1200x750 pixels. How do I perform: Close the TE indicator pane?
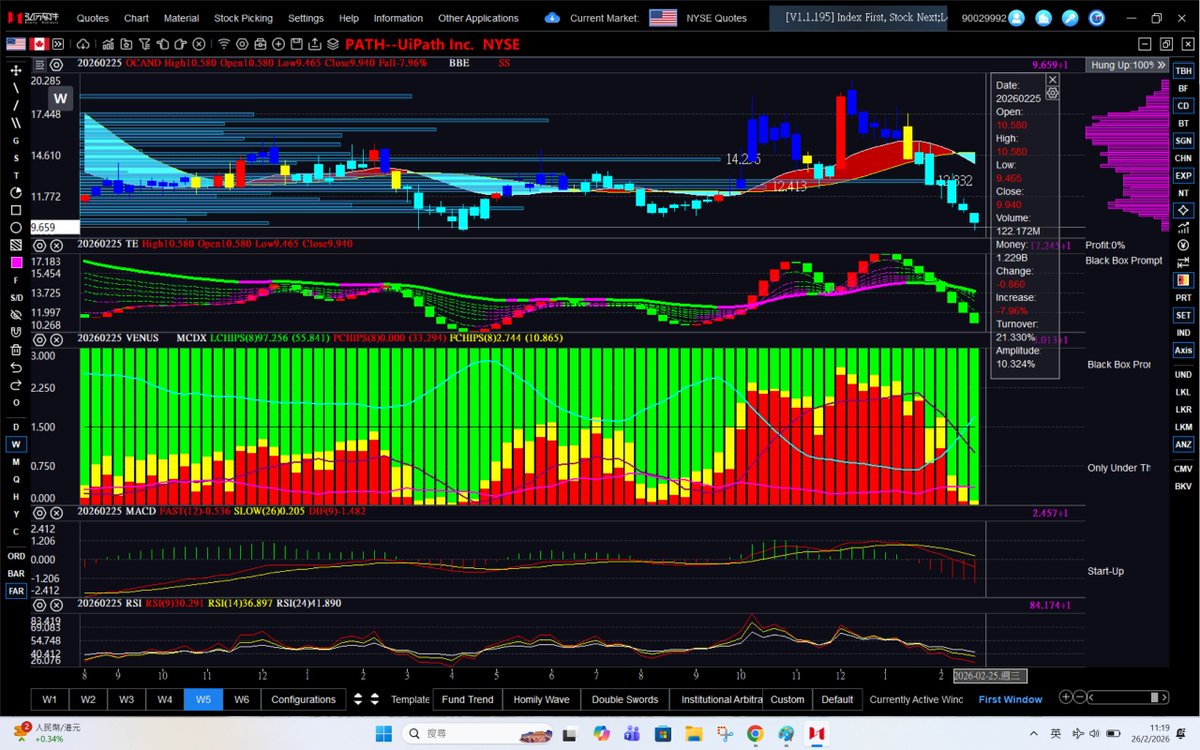point(56,244)
